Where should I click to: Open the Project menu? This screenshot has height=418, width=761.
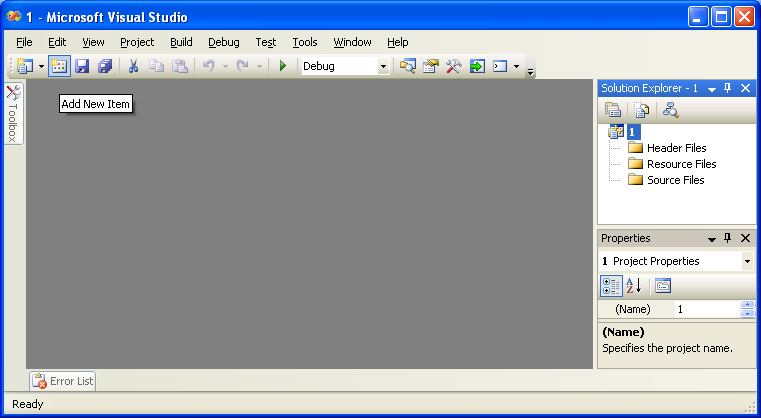(137, 42)
